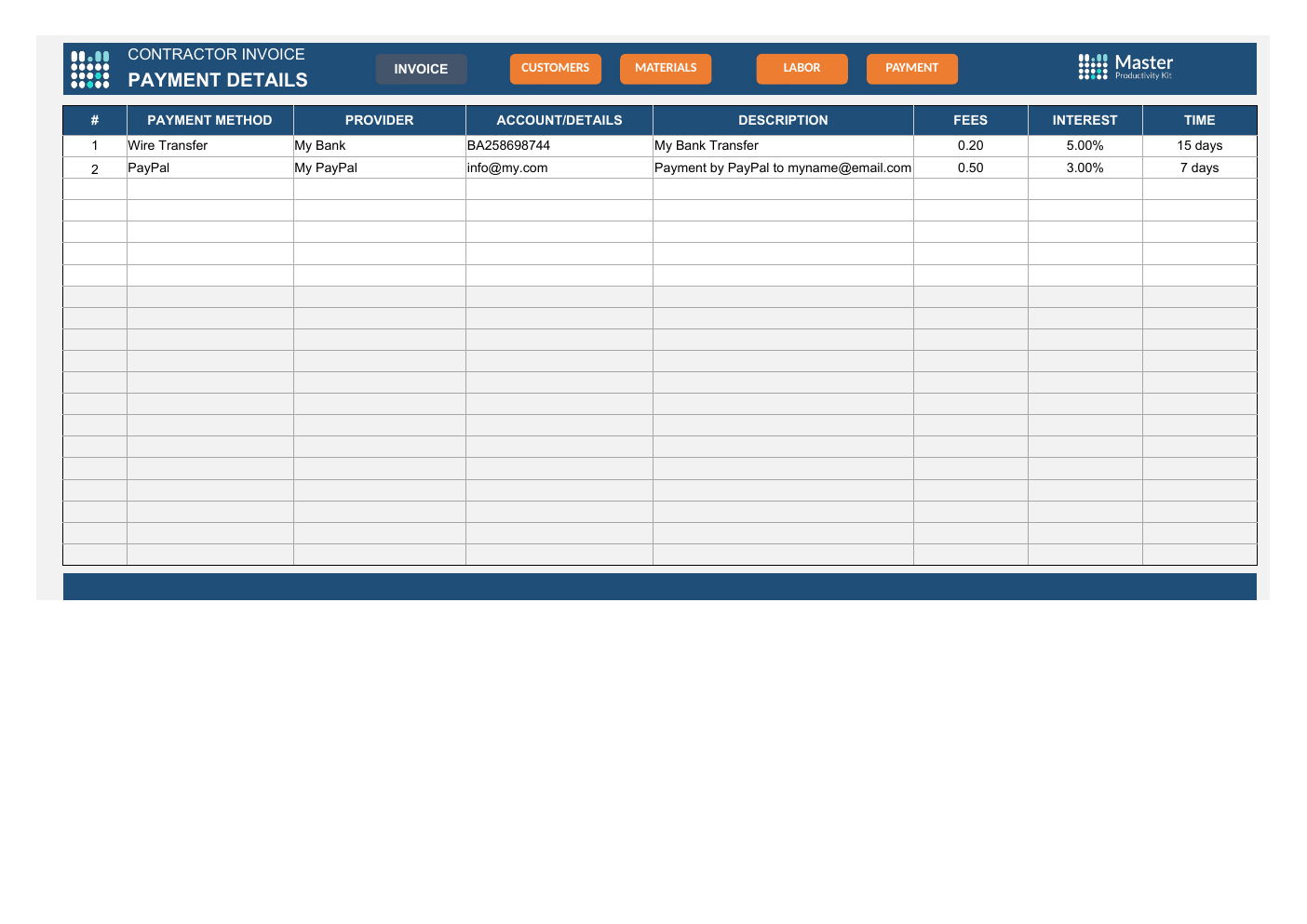Select the TIME column header

click(x=1199, y=120)
